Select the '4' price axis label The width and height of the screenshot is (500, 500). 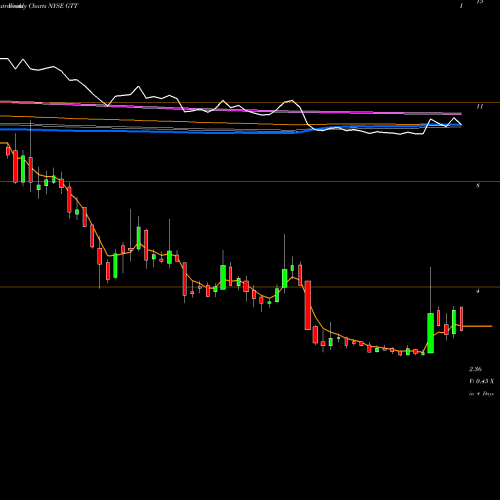[x=478, y=291]
